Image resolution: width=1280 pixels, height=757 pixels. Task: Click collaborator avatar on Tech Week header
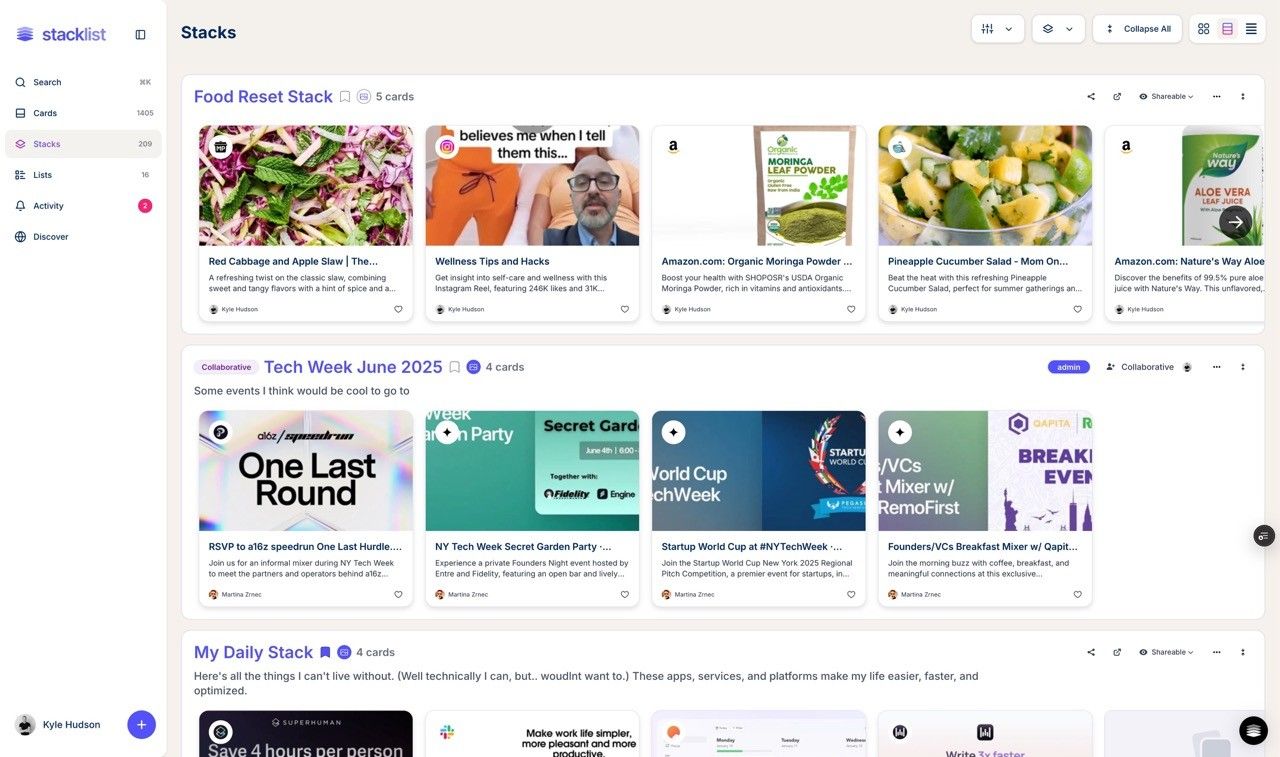coord(1187,367)
